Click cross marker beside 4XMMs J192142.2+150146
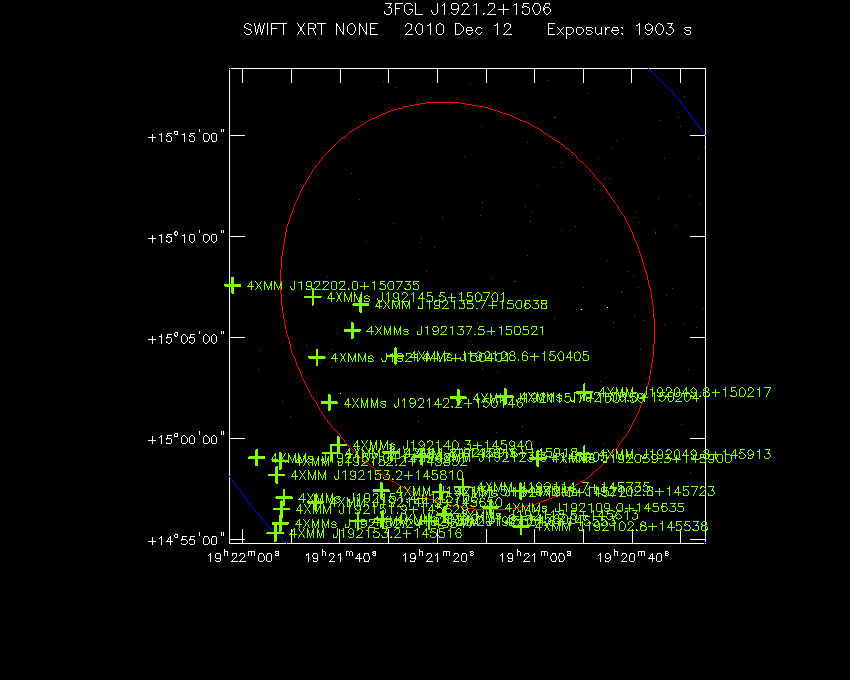 (x=329, y=402)
